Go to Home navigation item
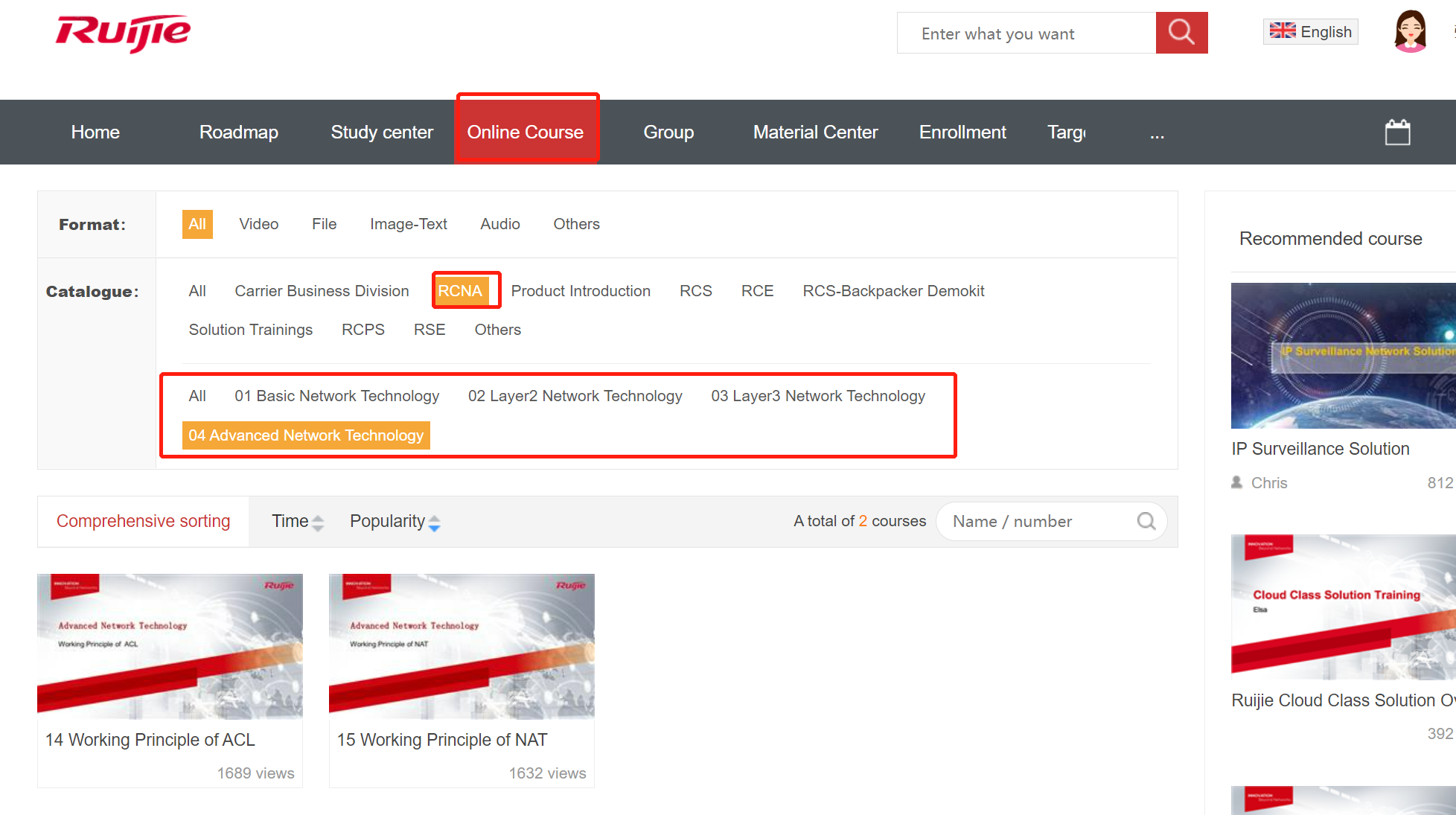Viewport: 1456px width, 815px height. 95,132
